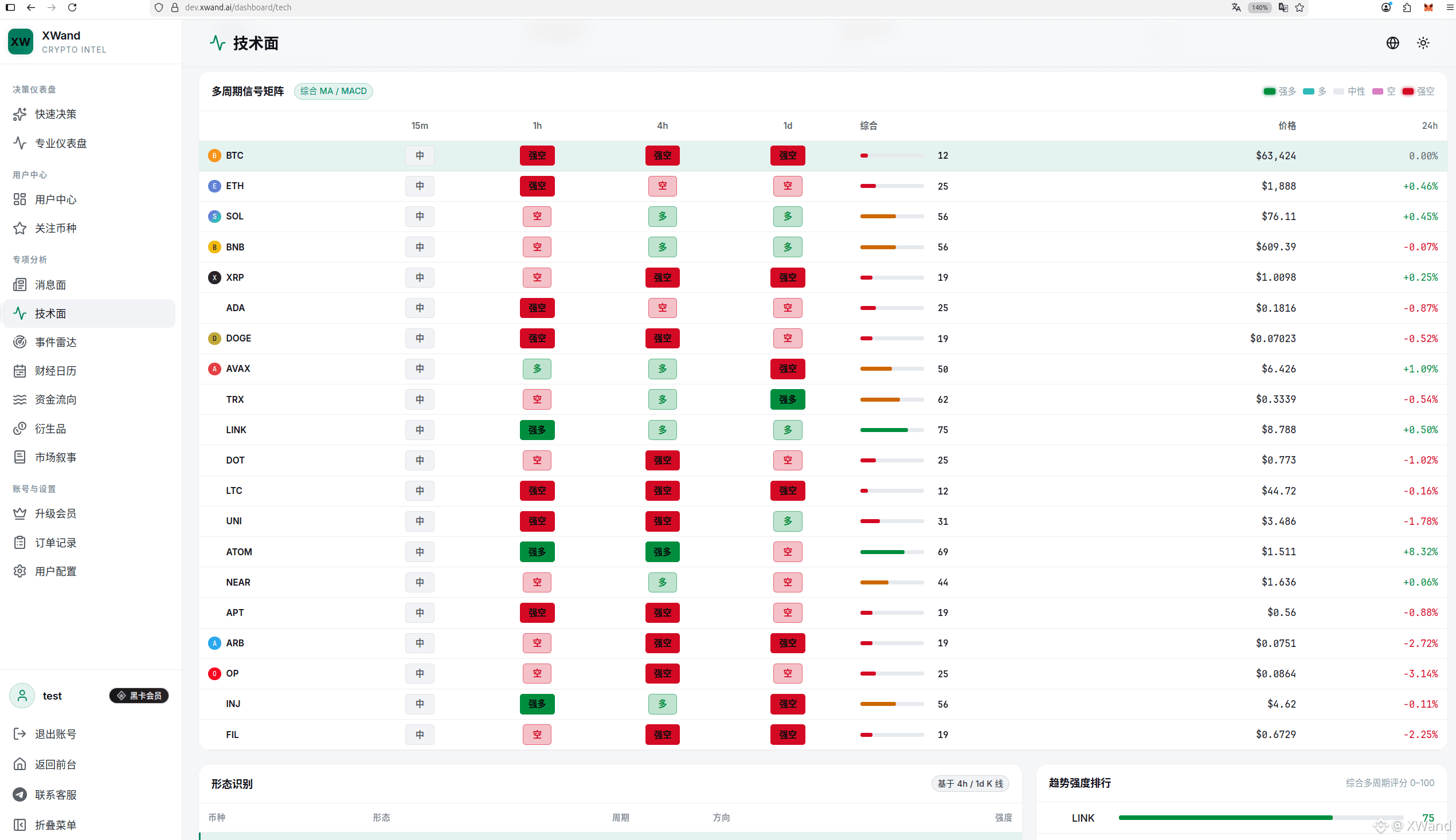Click TRX 1d 强多 signal cell
The height and width of the screenshot is (840, 1456).
pos(788,399)
